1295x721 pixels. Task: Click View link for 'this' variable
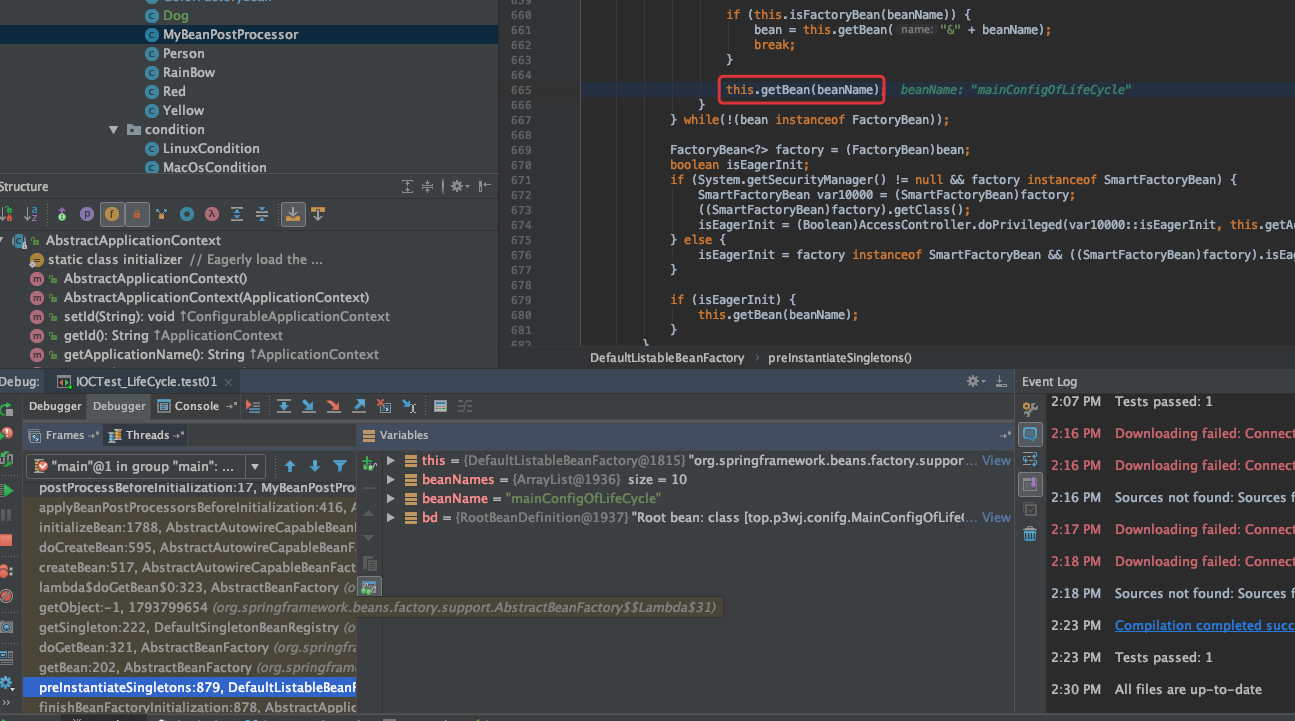(x=996, y=461)
